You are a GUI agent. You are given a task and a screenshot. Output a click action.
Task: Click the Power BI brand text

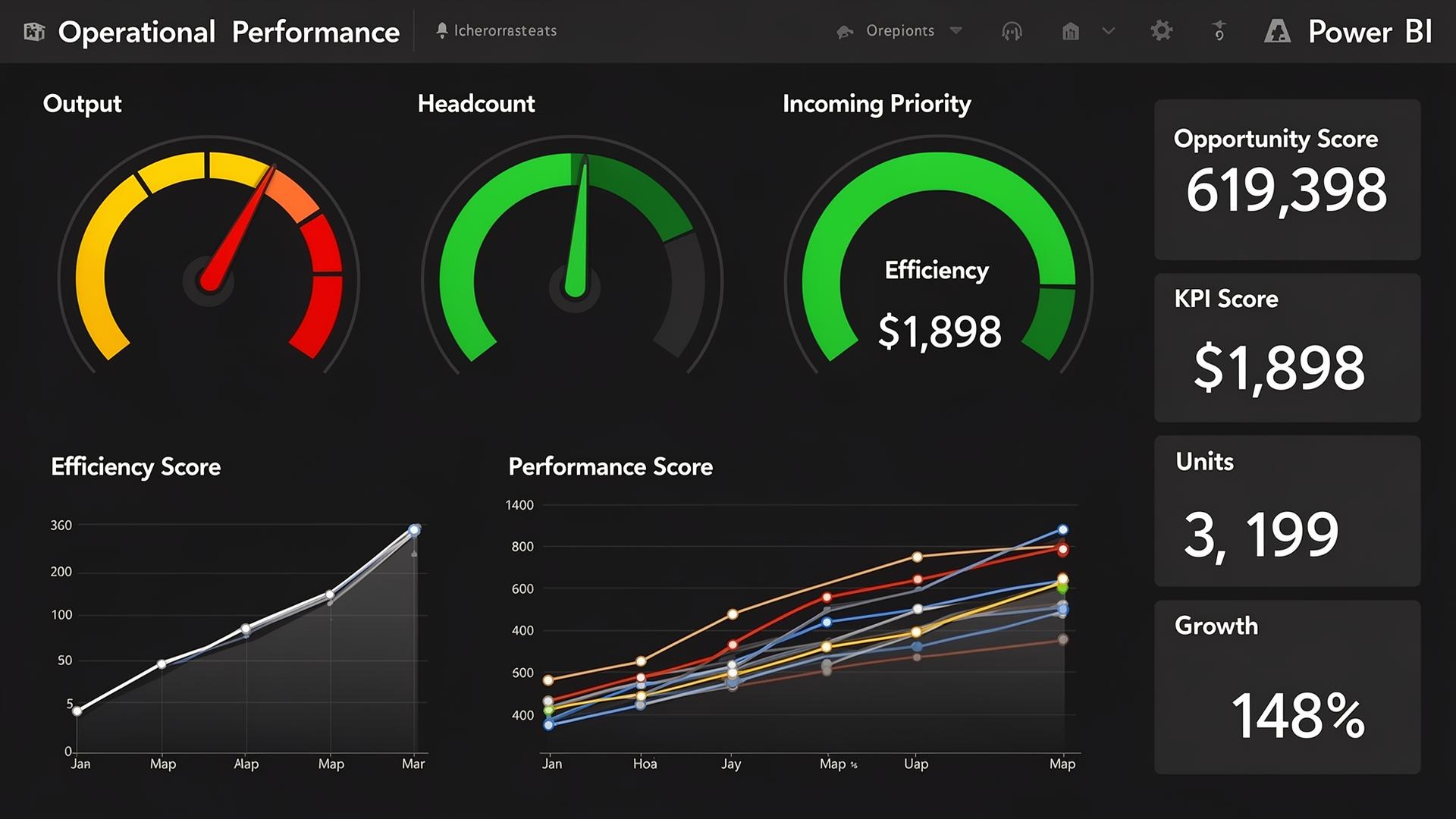pos(1370,32)
